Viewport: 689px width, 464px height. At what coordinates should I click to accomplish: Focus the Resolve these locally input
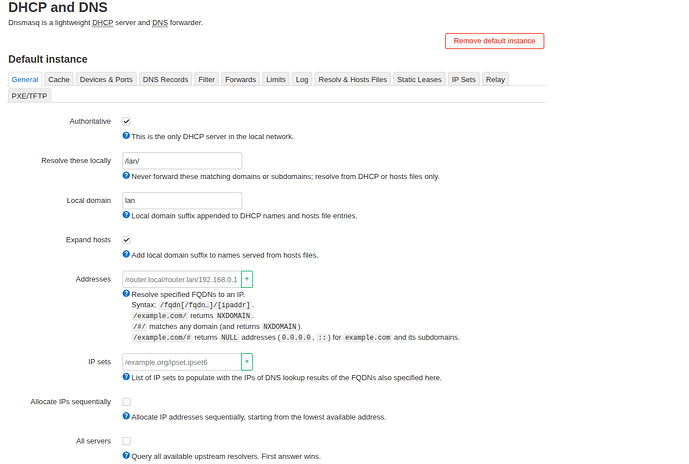pos(182,160)
